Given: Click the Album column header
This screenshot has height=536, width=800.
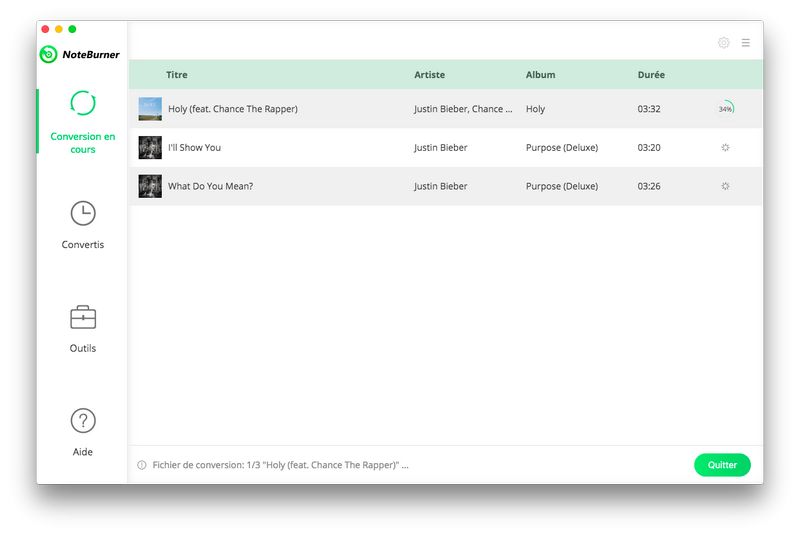Looking at the screenshot, I should pyautogui.click(x=540, y=74).
